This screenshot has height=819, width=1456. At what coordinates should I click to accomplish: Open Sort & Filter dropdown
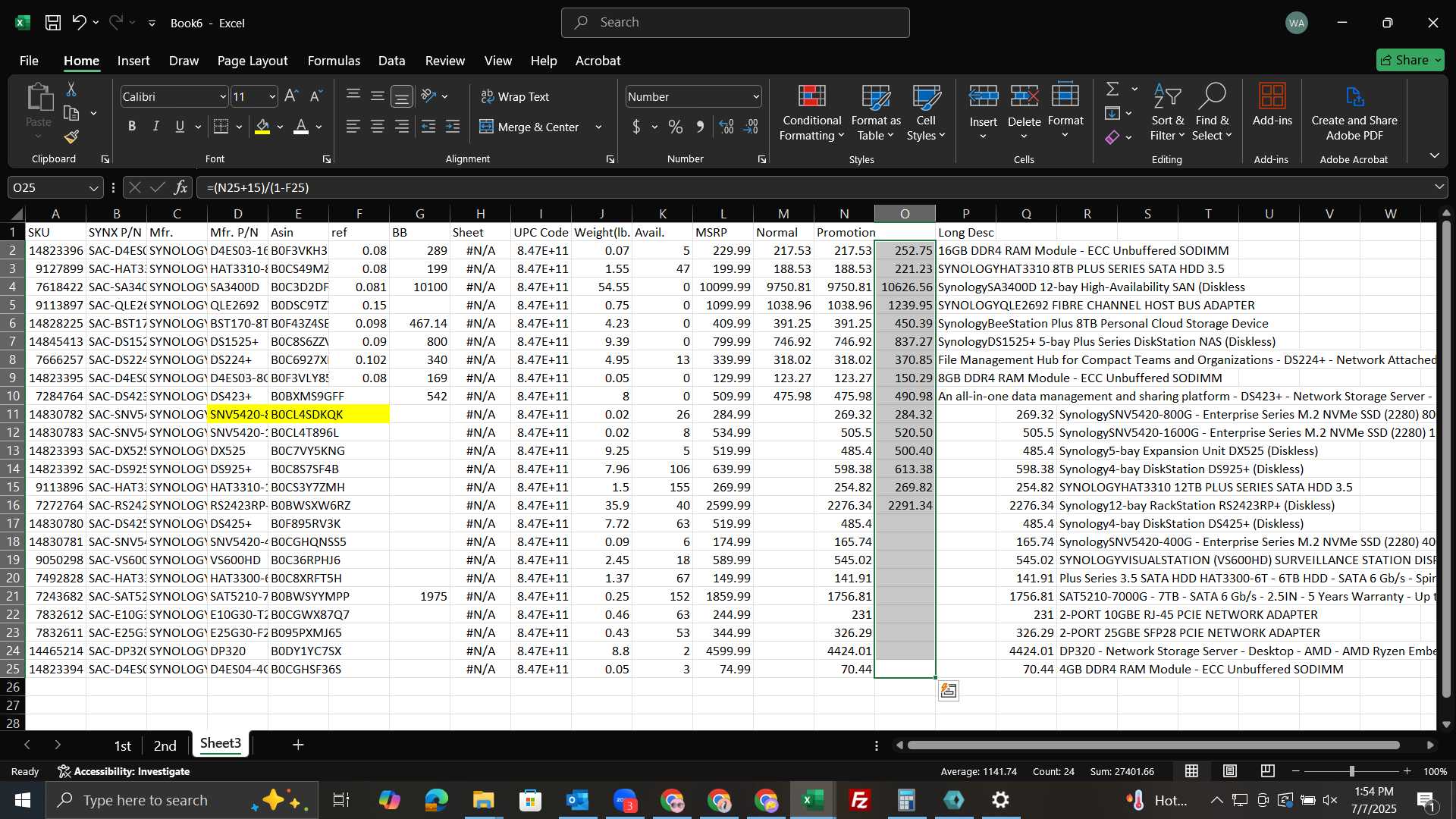pos(1167,112)
